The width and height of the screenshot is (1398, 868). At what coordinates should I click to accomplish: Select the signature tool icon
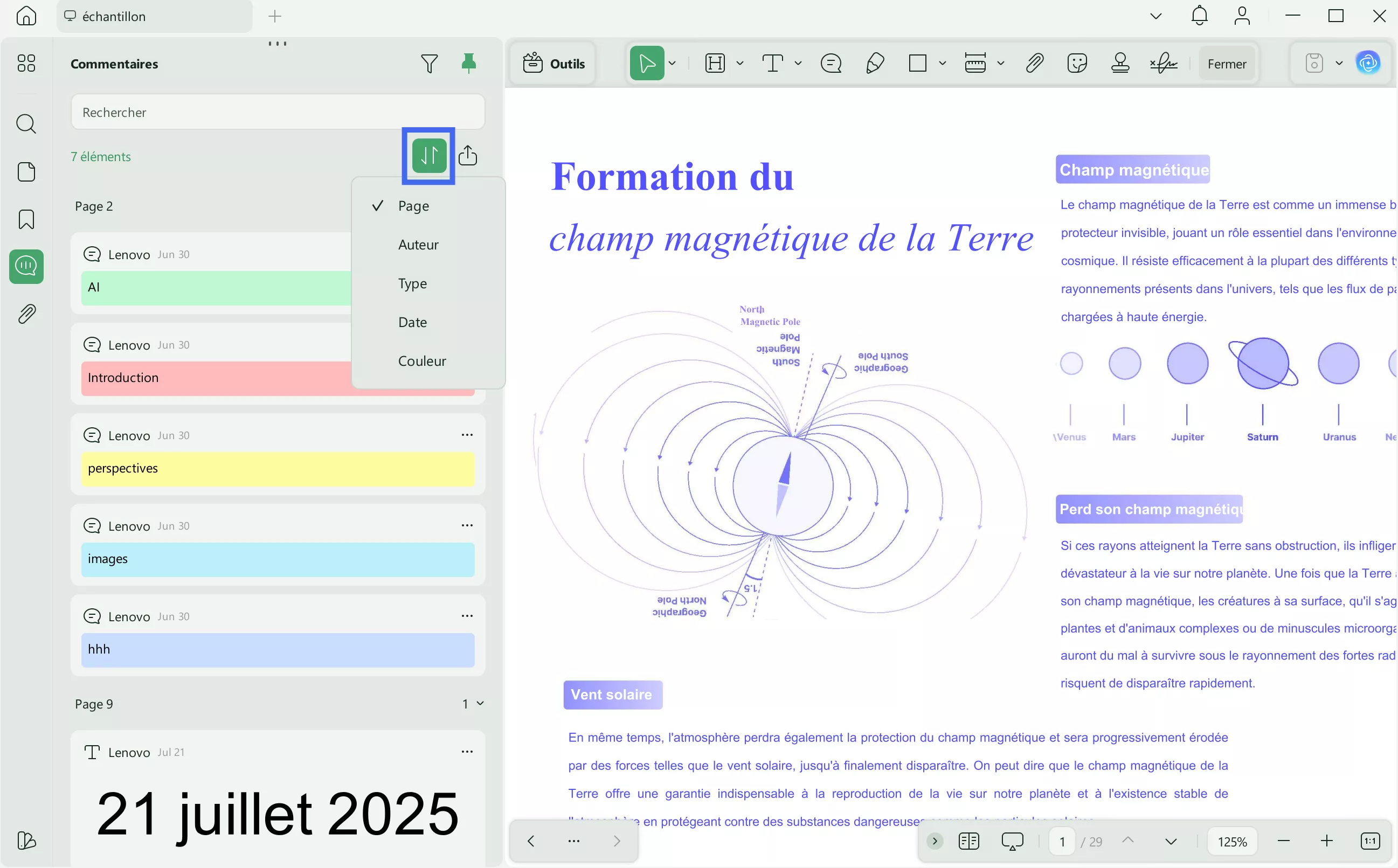(x=1164, y=63)
